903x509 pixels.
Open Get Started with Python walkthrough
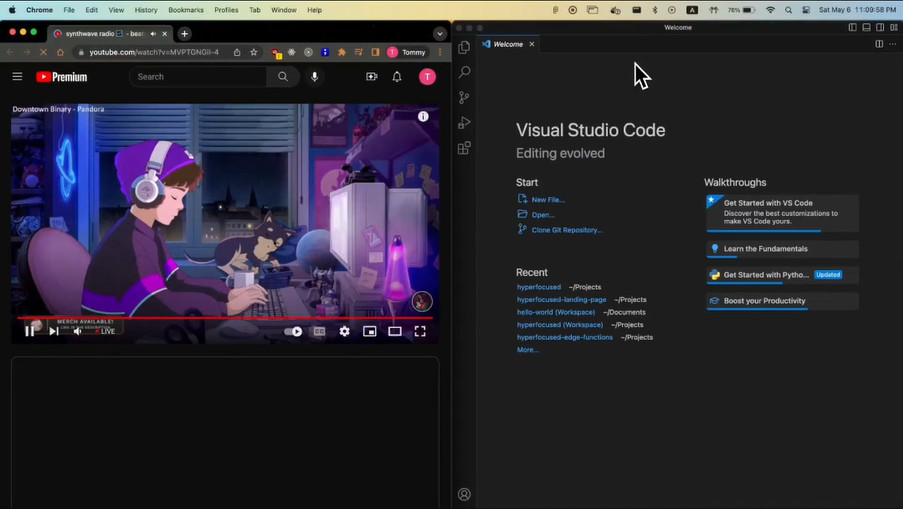(x=782, y=275)
